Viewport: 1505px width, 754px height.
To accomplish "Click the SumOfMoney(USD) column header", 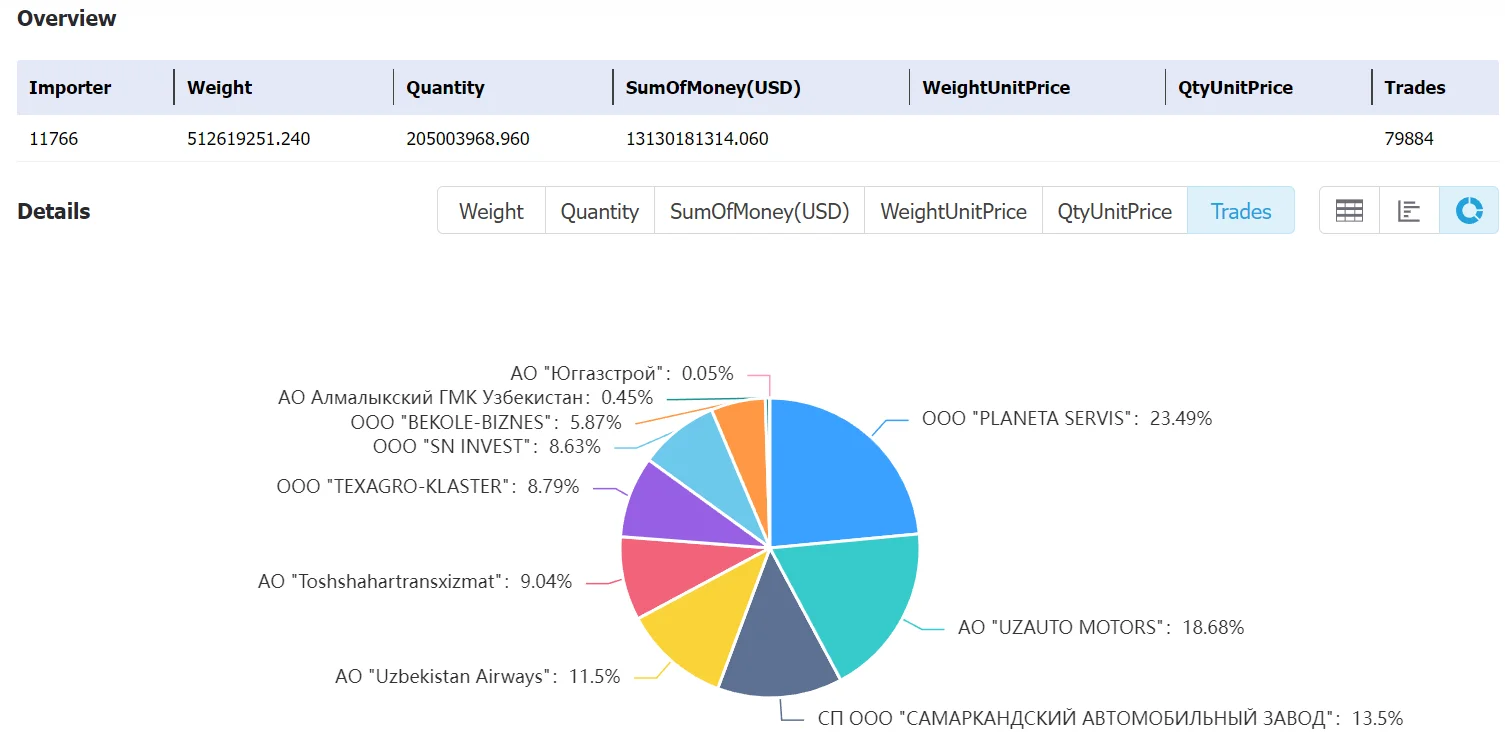I will pyautogui.click(x=713, y=87).
